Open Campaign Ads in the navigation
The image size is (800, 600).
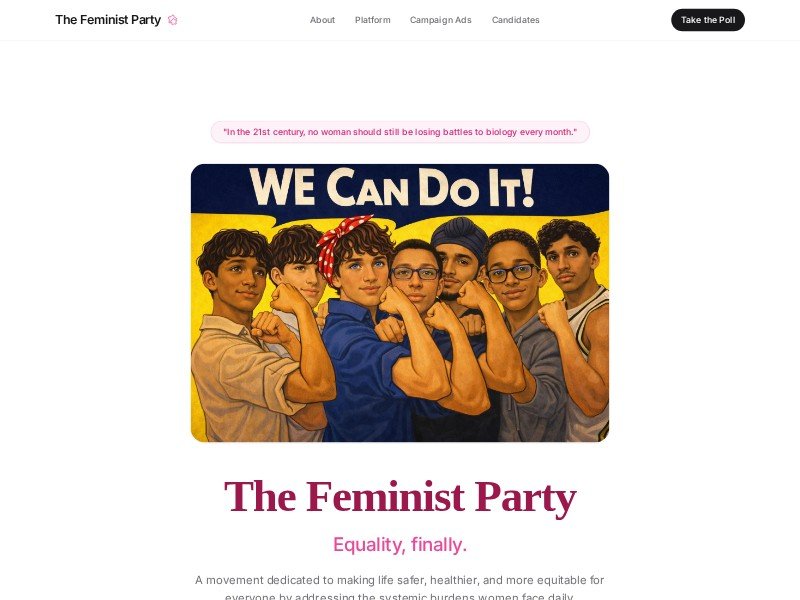click(x=440, y=20)
